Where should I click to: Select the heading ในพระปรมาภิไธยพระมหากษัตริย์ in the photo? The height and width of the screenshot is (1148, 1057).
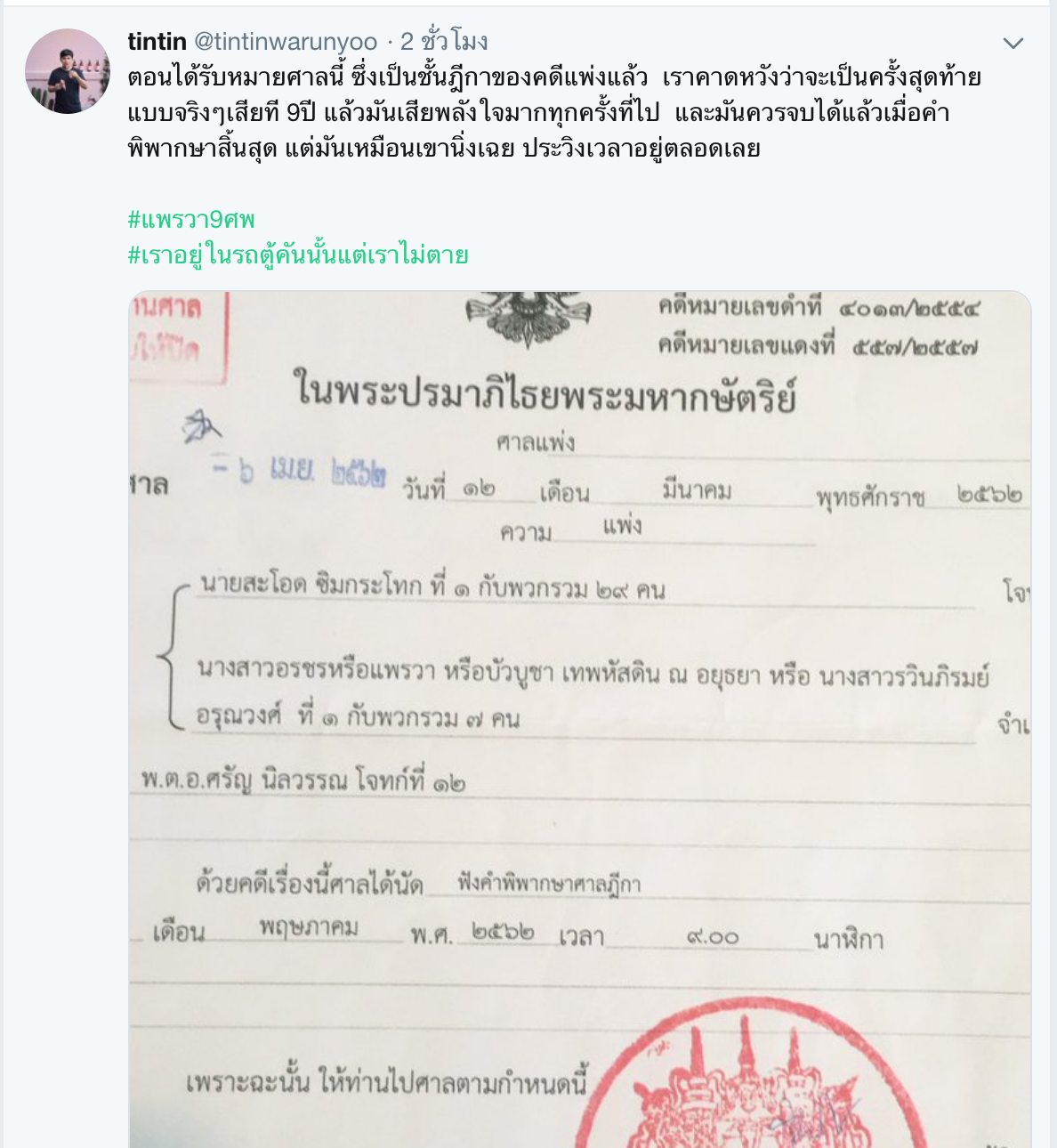coord(545,392)
